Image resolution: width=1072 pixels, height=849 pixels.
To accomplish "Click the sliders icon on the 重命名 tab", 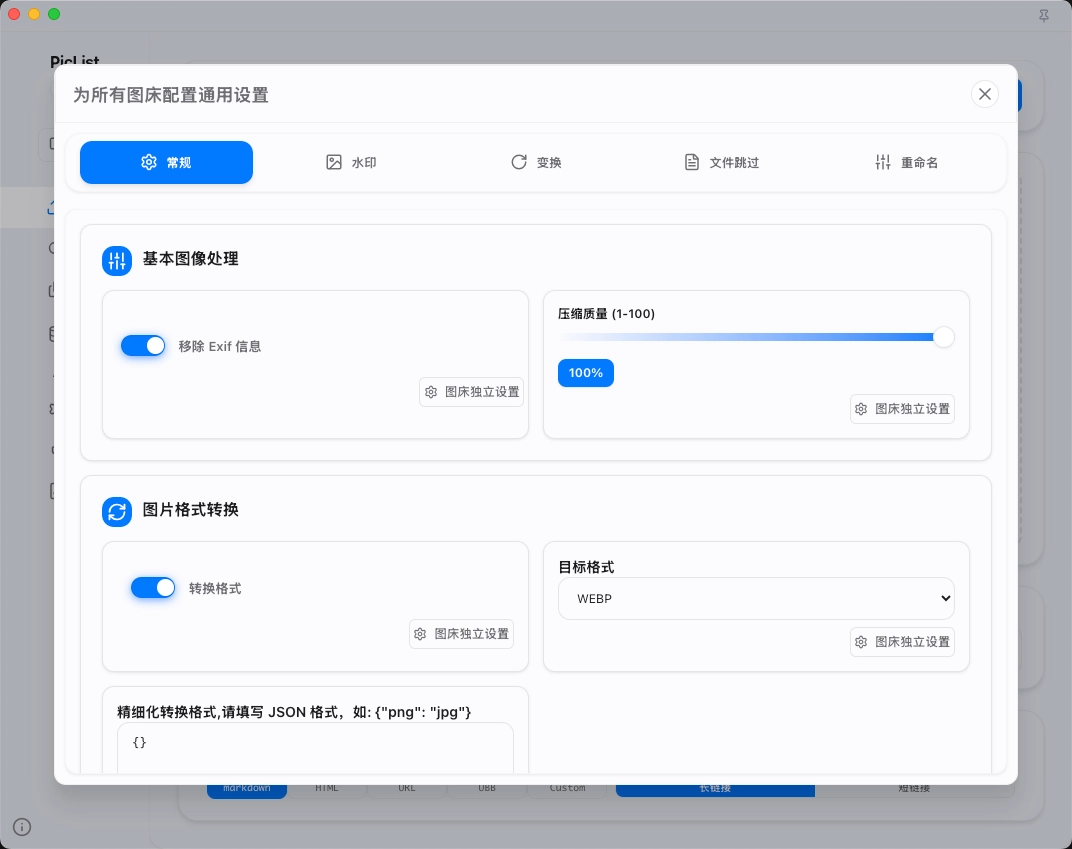I will tap(882, 162).
